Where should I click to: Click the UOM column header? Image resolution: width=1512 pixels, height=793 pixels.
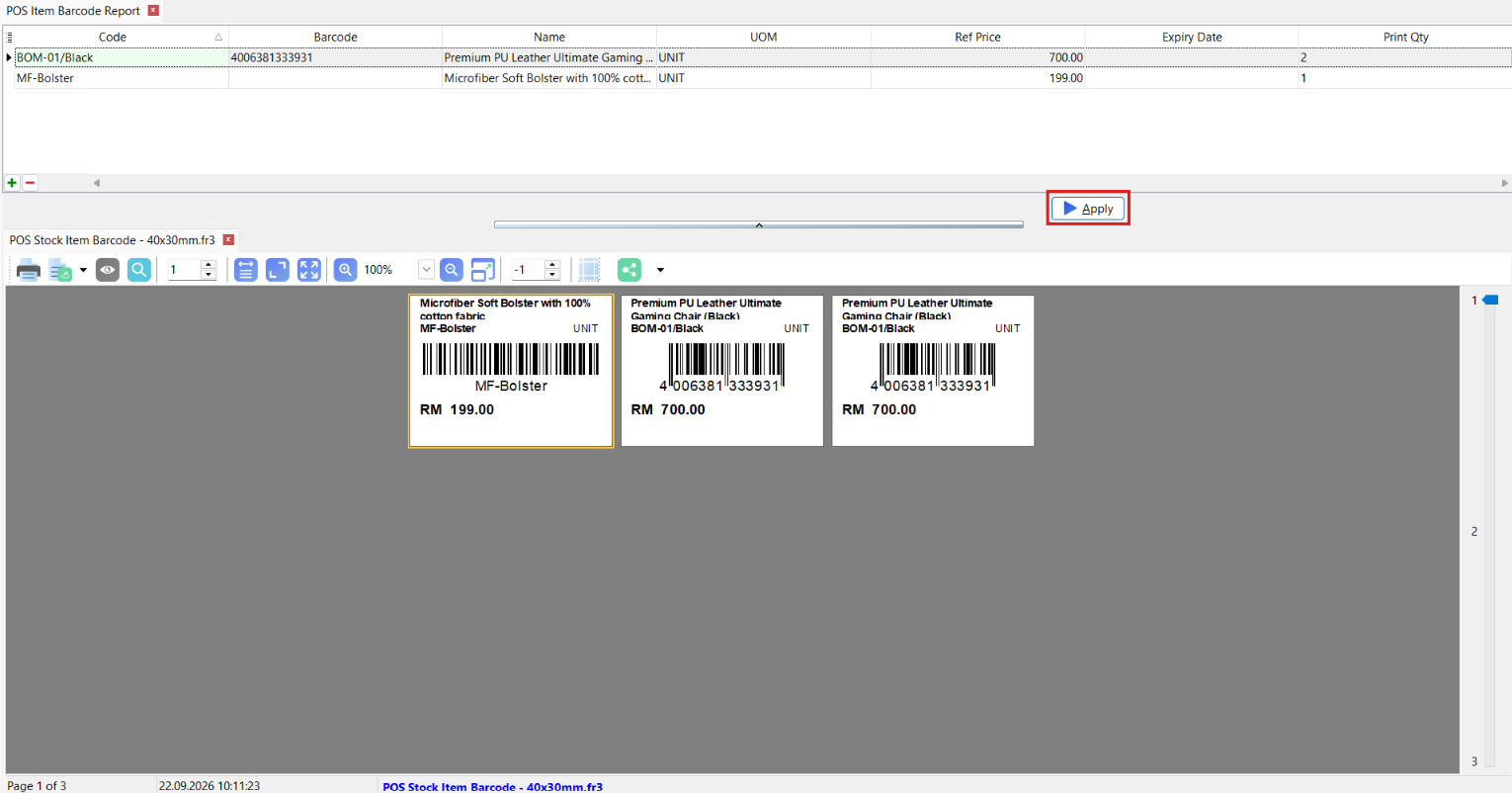coord(764,37)
